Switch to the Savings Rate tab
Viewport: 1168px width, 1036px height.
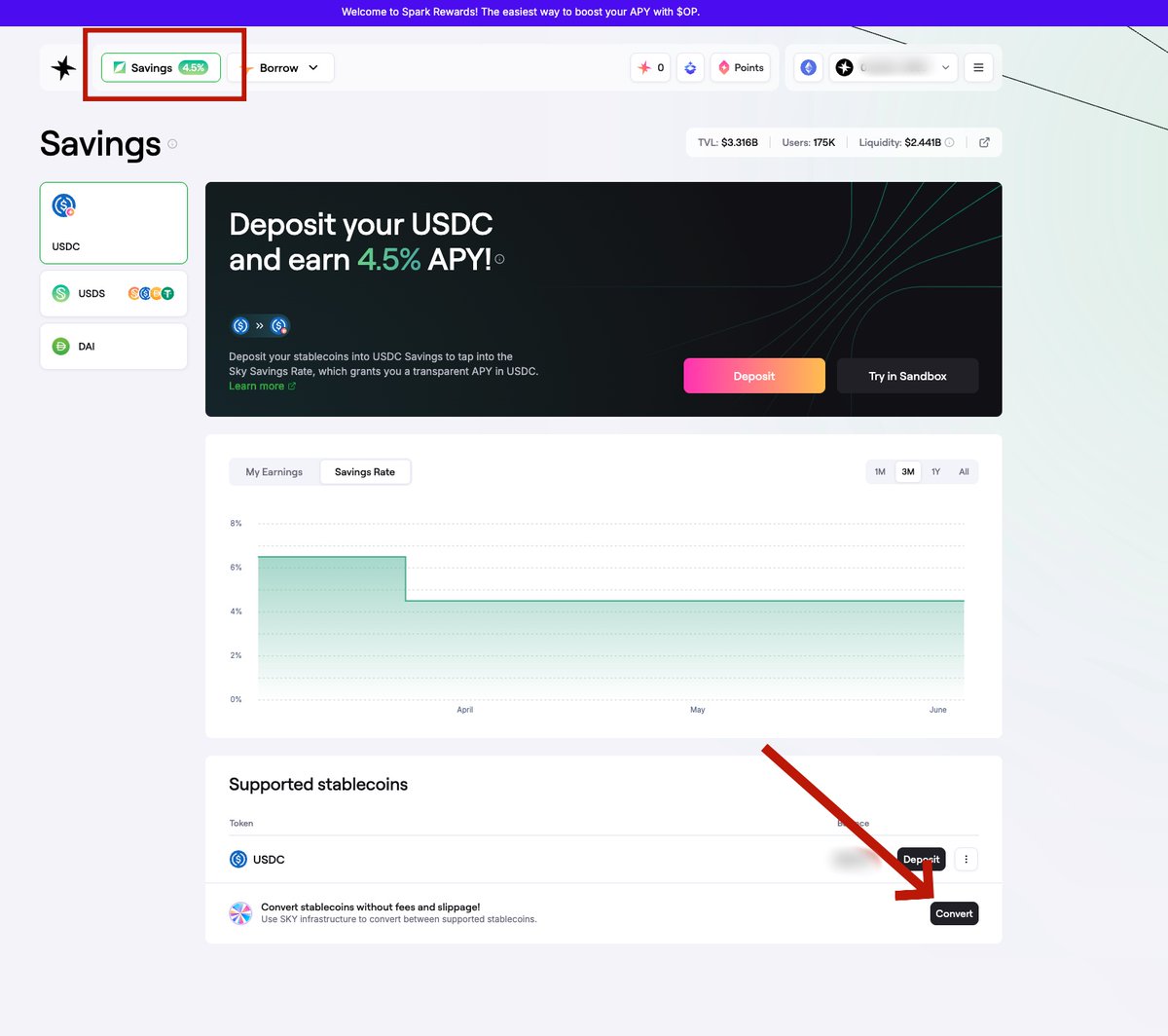pos(365,472)
